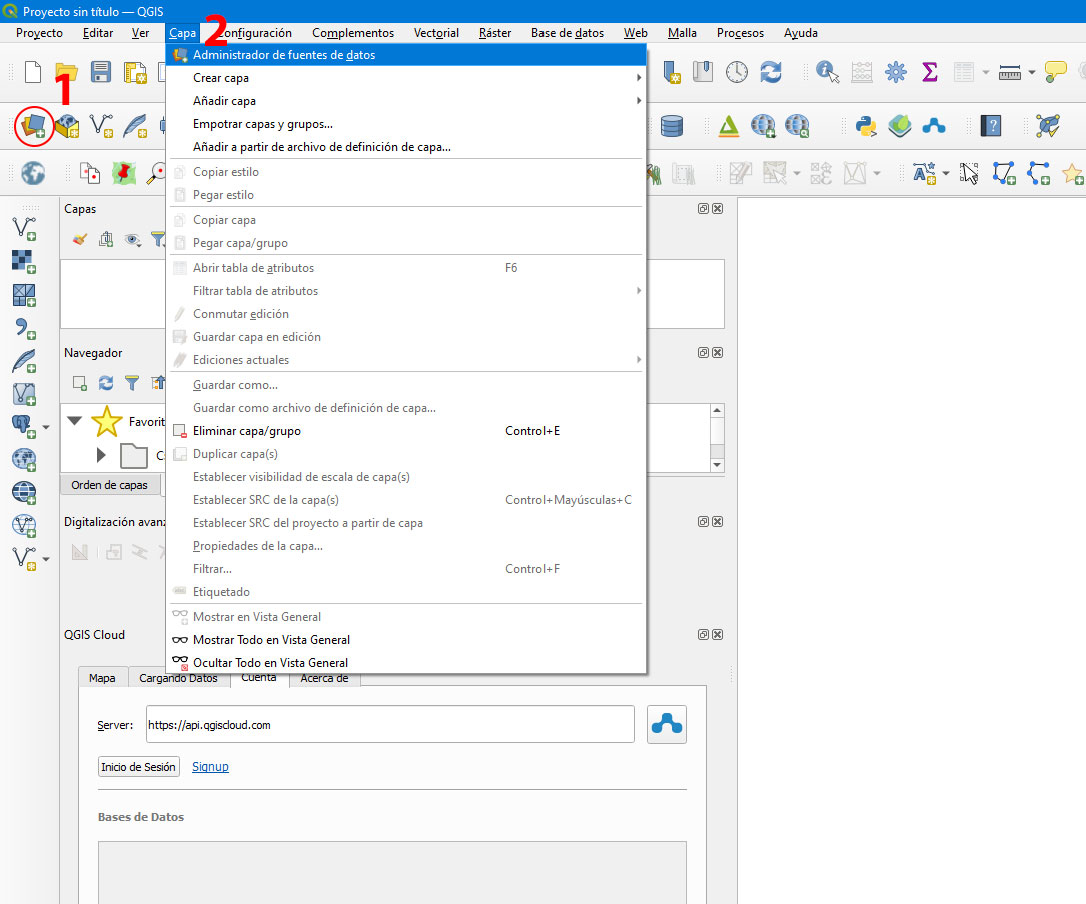1086x904 pixels.
Task: Click the red pushpin coordinate capture icon
Action: coord(124,173)
